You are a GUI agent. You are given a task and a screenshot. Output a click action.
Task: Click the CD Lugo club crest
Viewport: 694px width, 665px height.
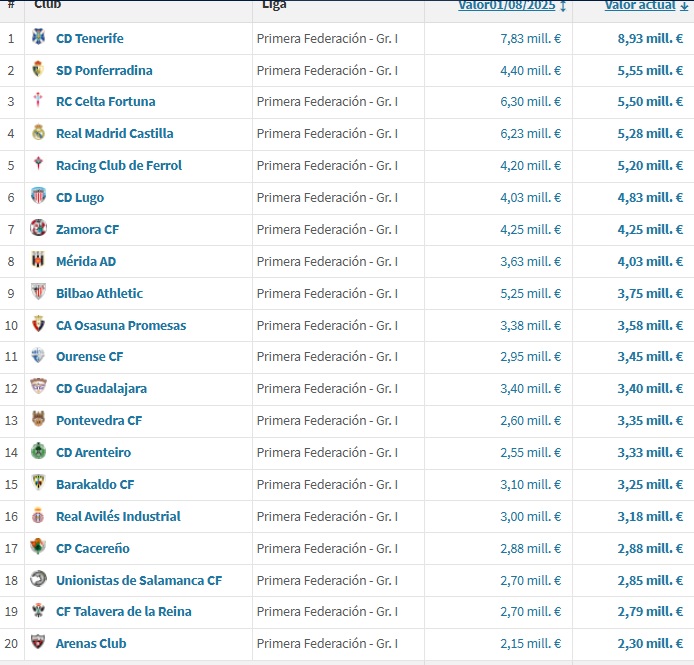pos(38,197)
